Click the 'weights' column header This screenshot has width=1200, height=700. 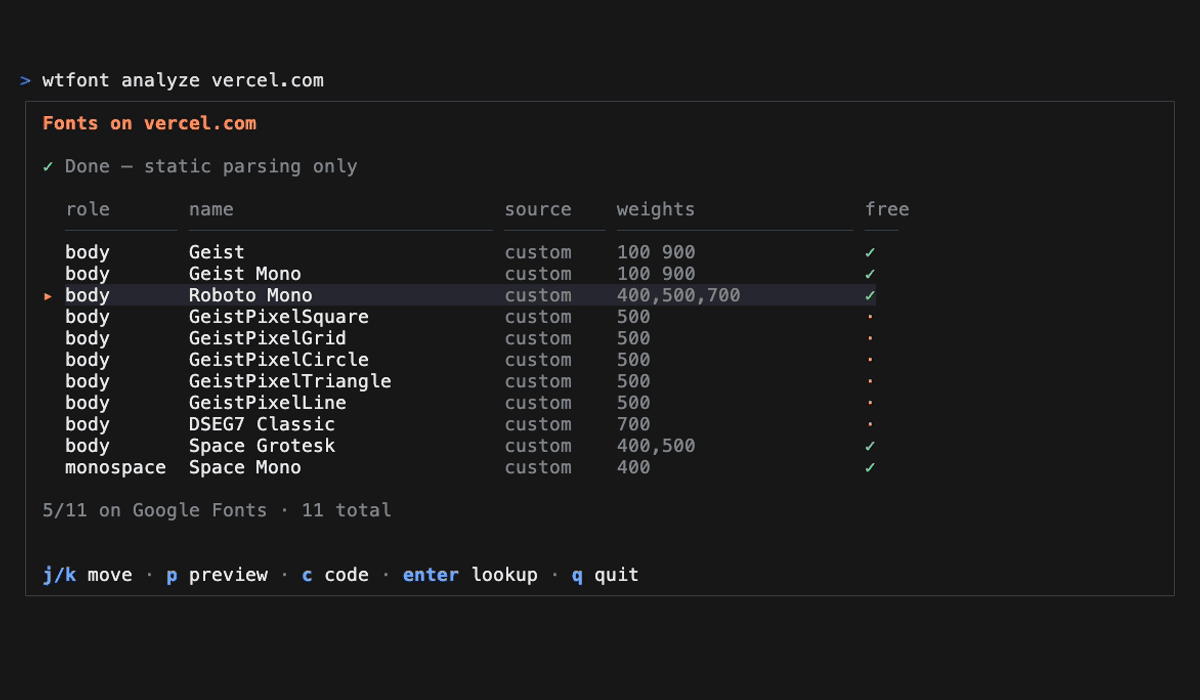[656, 209]
